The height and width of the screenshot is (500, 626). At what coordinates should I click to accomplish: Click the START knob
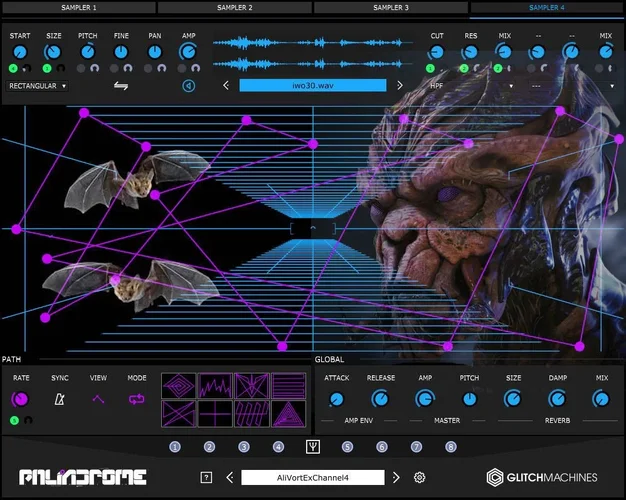click(x=20, y=52)
